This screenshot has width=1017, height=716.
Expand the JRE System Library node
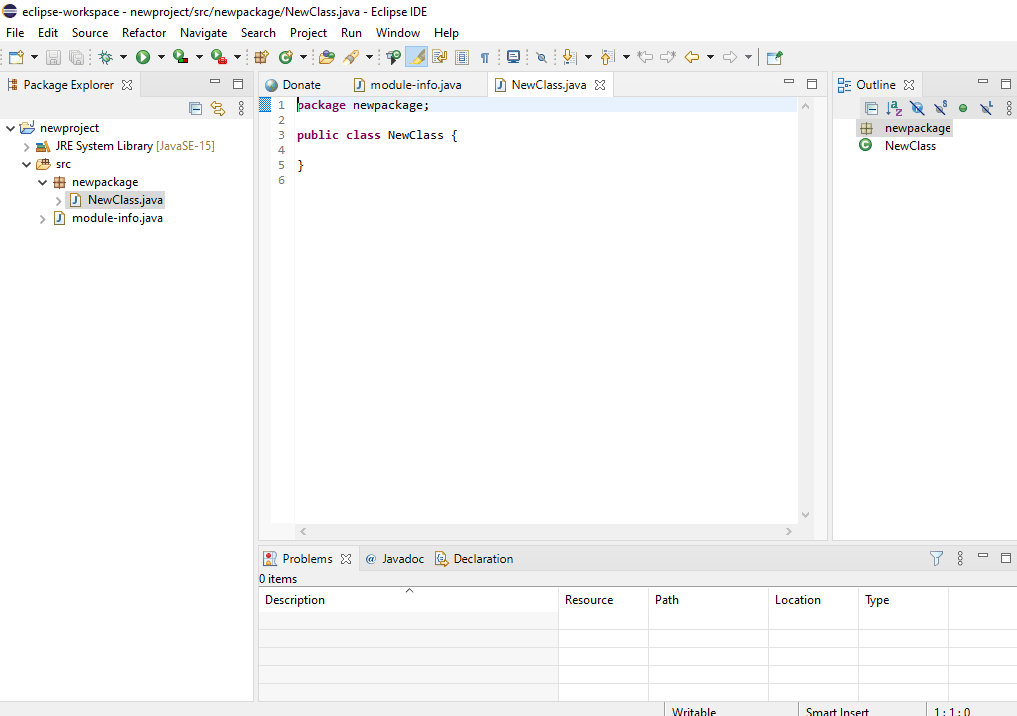point(27,146)
